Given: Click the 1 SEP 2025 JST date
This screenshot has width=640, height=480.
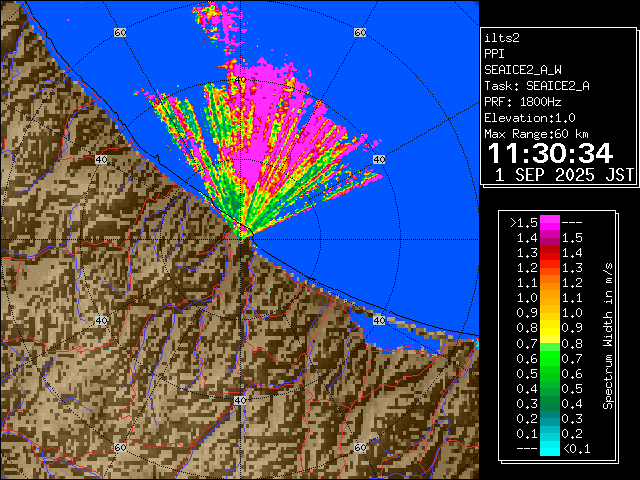Looking at the screenshot, I should tap(565, 175).
